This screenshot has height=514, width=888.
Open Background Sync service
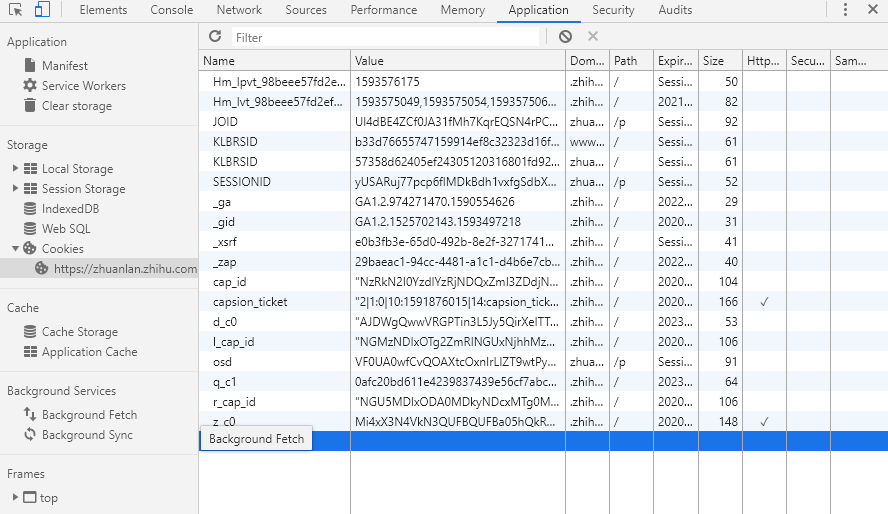(x=87, y=435)
